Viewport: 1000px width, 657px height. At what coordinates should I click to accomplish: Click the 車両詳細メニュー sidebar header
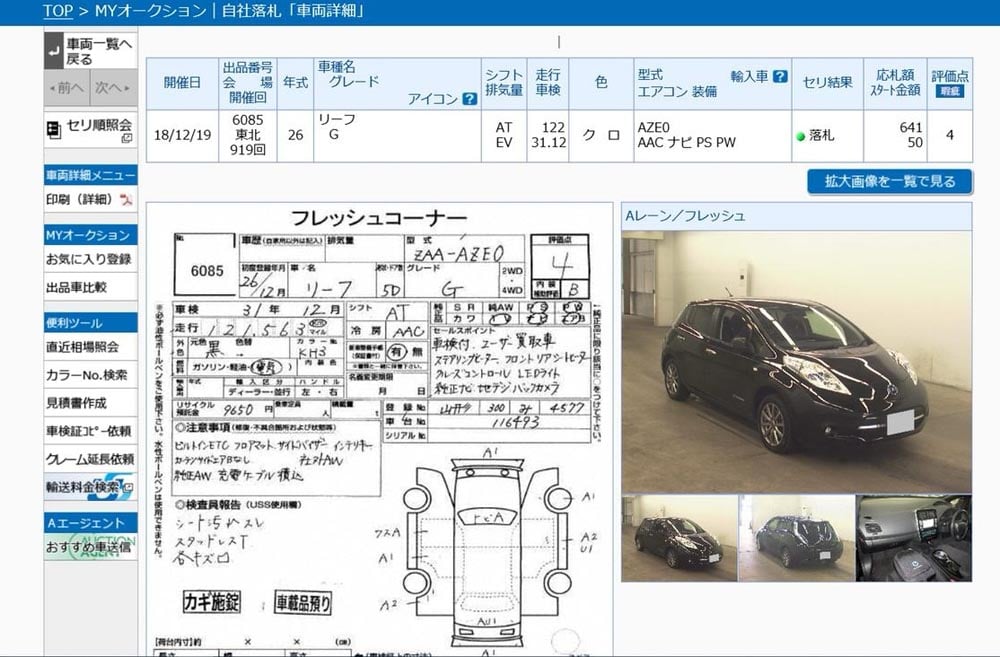[91, 175]
